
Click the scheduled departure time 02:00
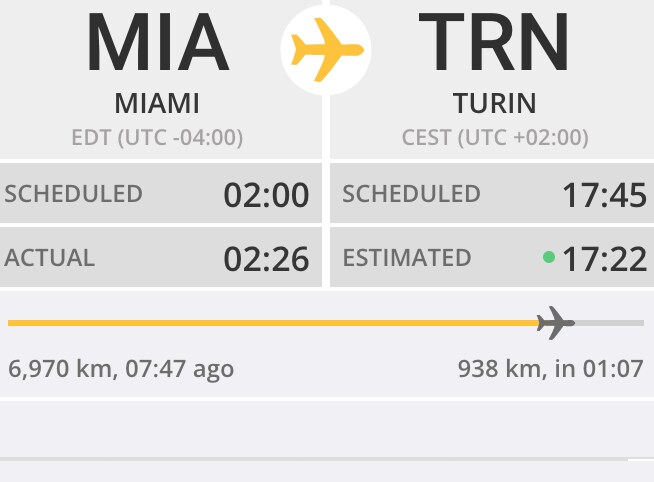(267, 195)
